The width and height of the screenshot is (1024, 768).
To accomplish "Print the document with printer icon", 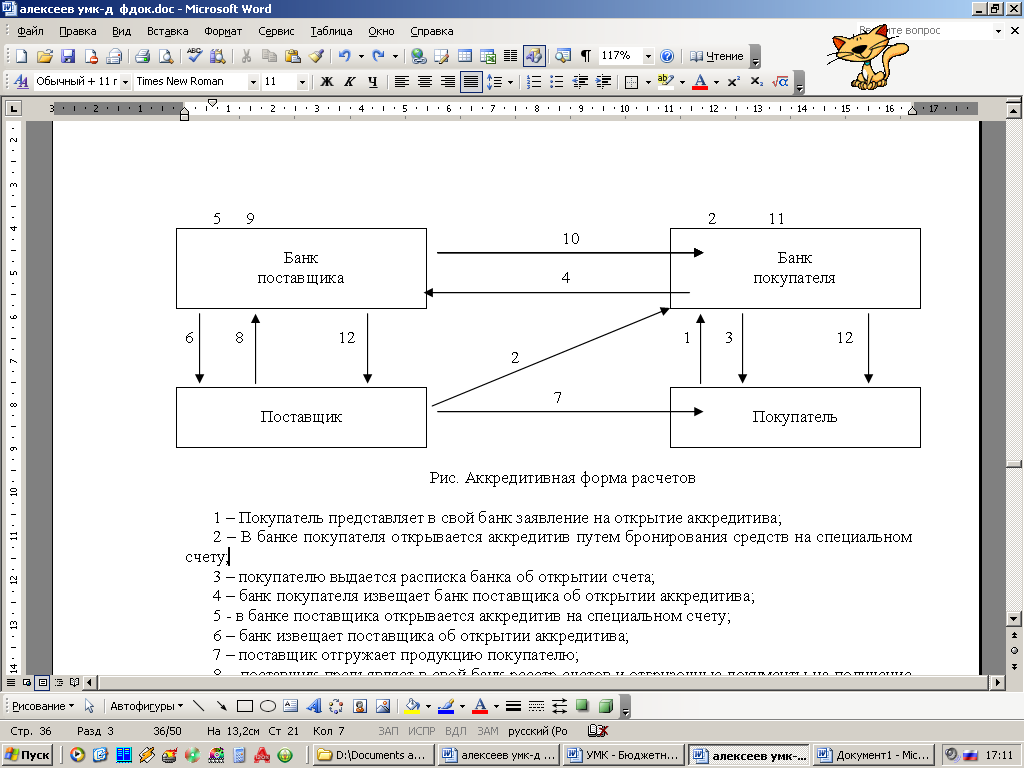I will (142, 56).
